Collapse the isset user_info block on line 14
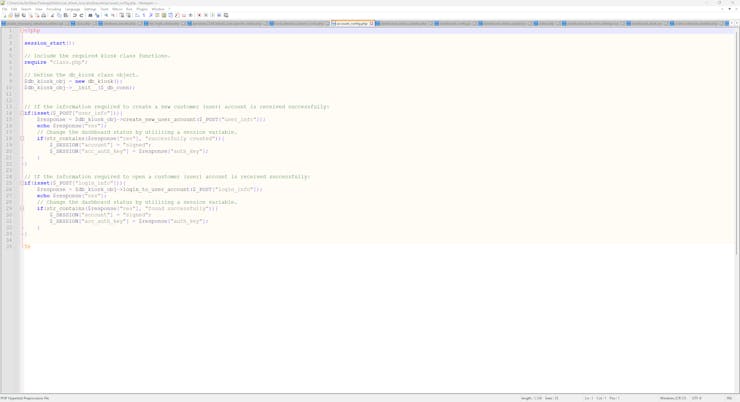Screen dimensions: 740x402 click(x=22, y=113)
